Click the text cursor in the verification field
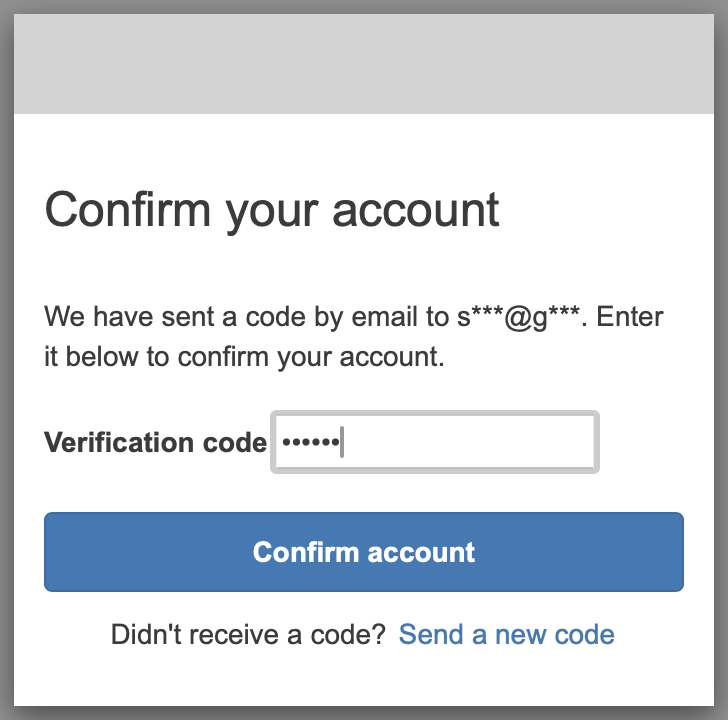The width and height of the screenshot is (728, 720). coord(342,442)
